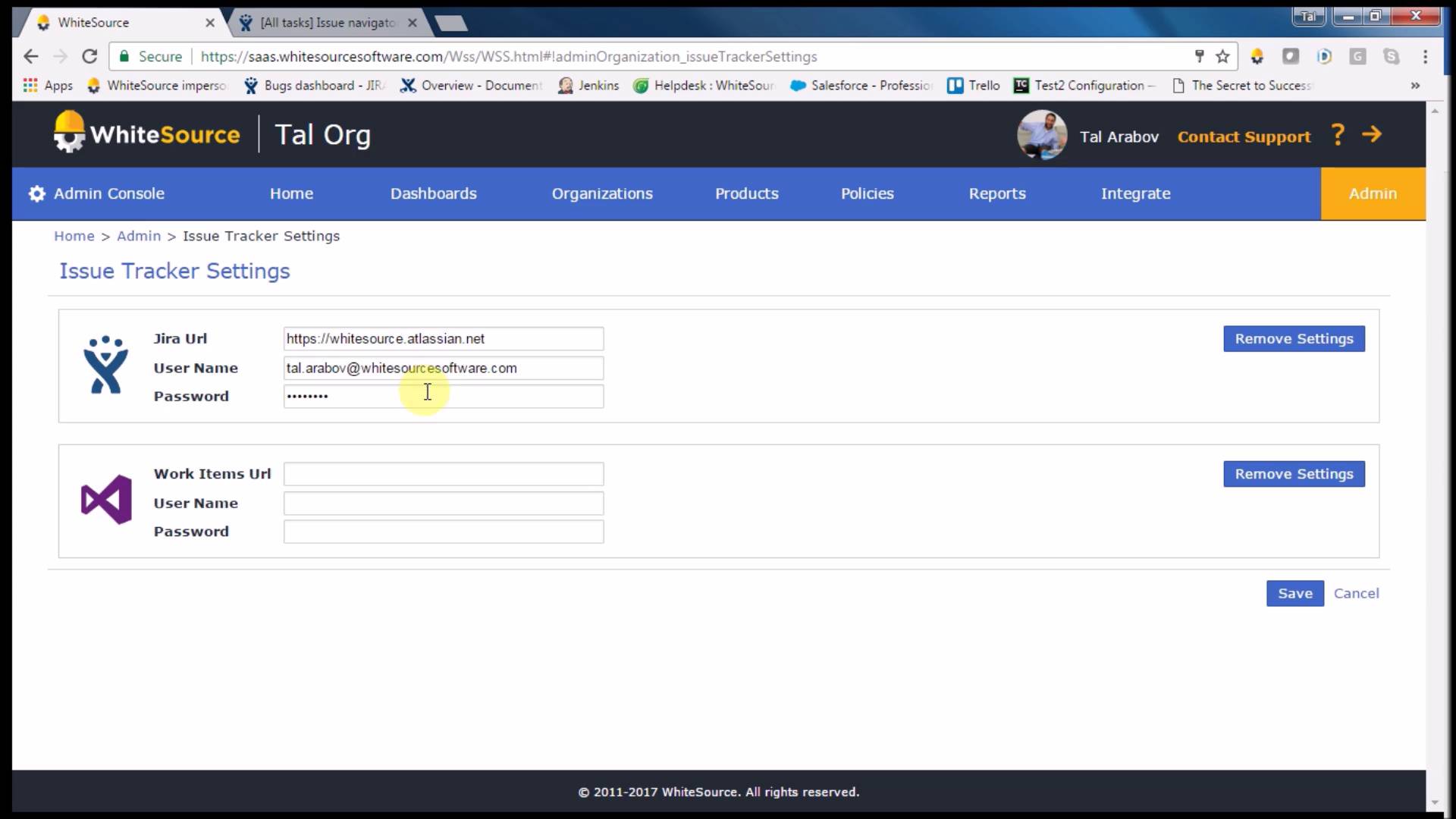Go to Admin breadcrumb link

tap(139, 236)
